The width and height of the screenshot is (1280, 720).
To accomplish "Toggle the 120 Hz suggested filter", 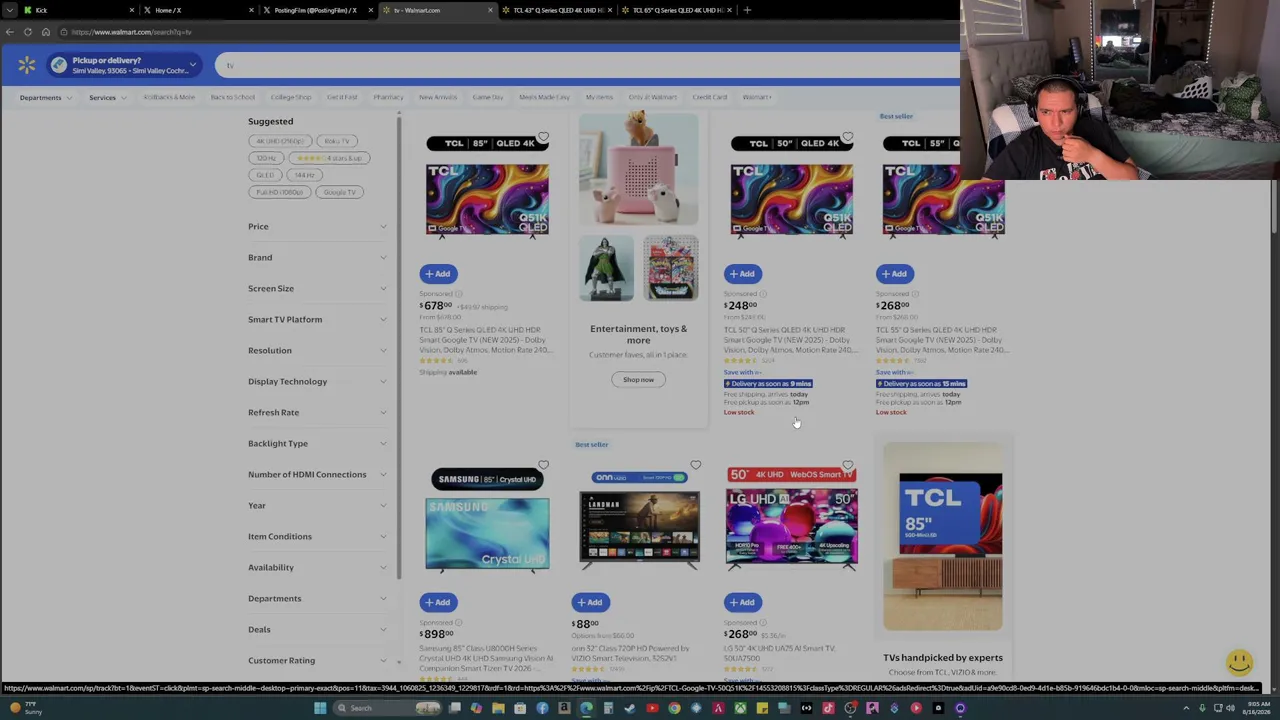I will 265,158.
